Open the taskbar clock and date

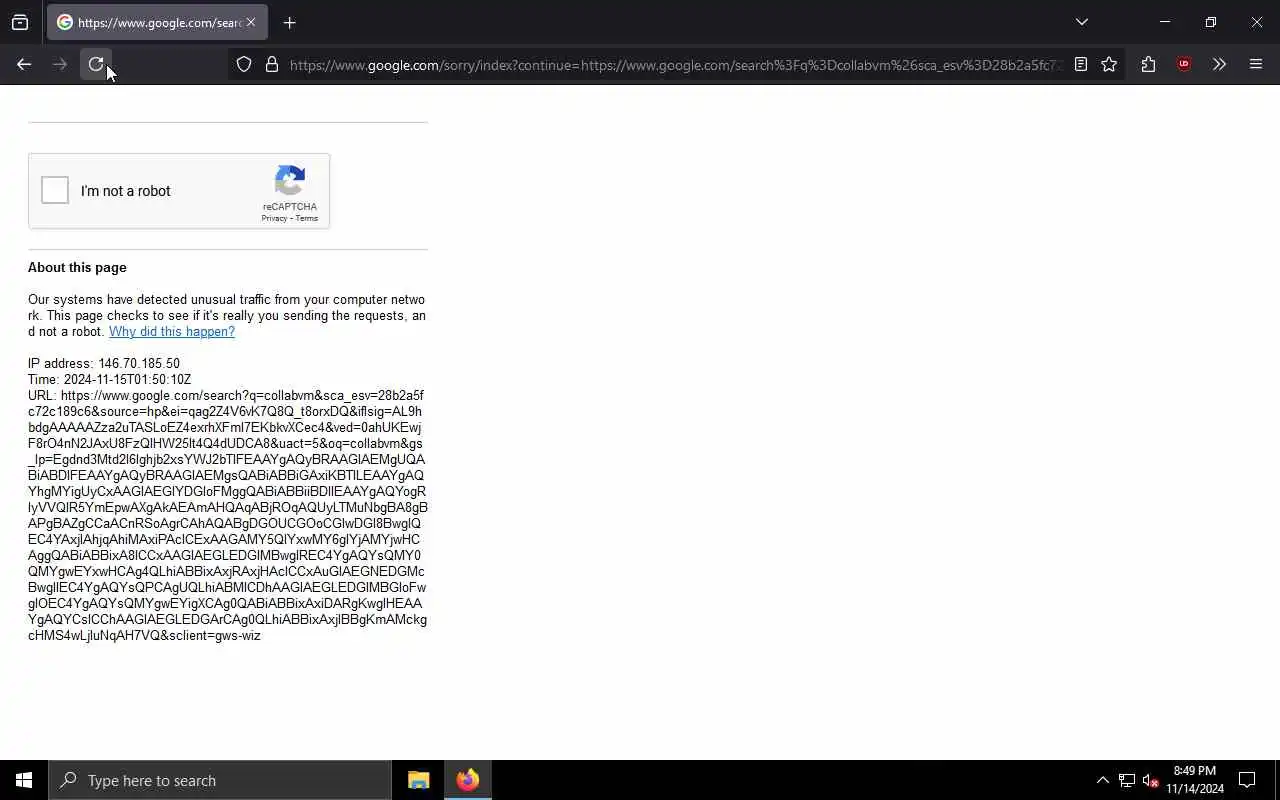coord(1195,780)
